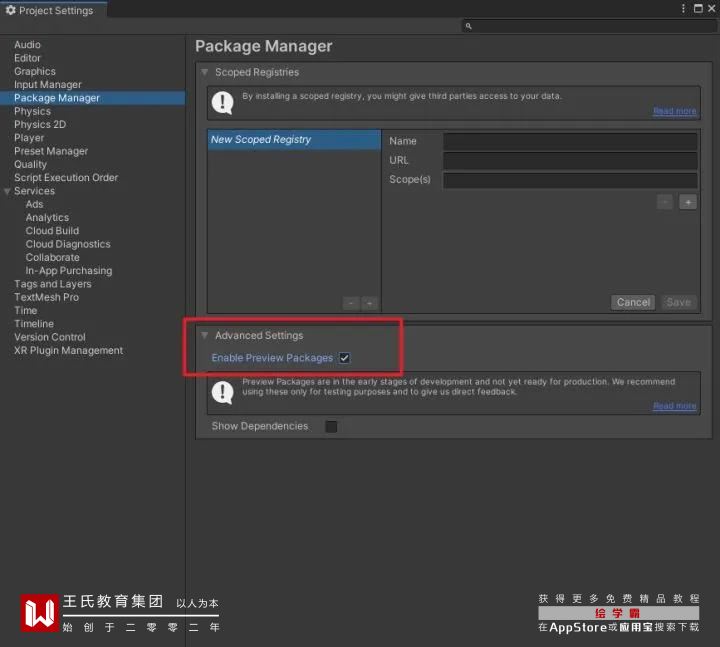The height and width of the screenshot is (647, 720).
Task: Open Version Control settings
Action: 50,337
